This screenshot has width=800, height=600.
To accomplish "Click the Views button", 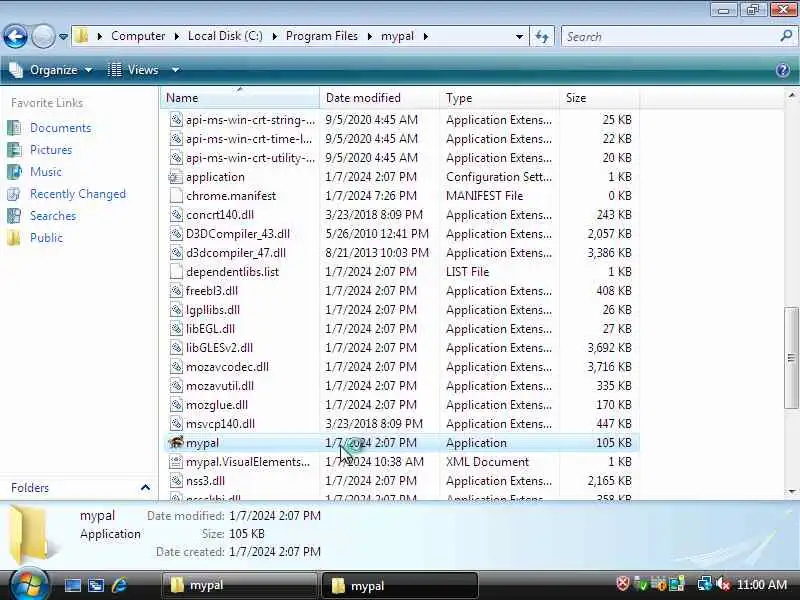I will 133,70.
